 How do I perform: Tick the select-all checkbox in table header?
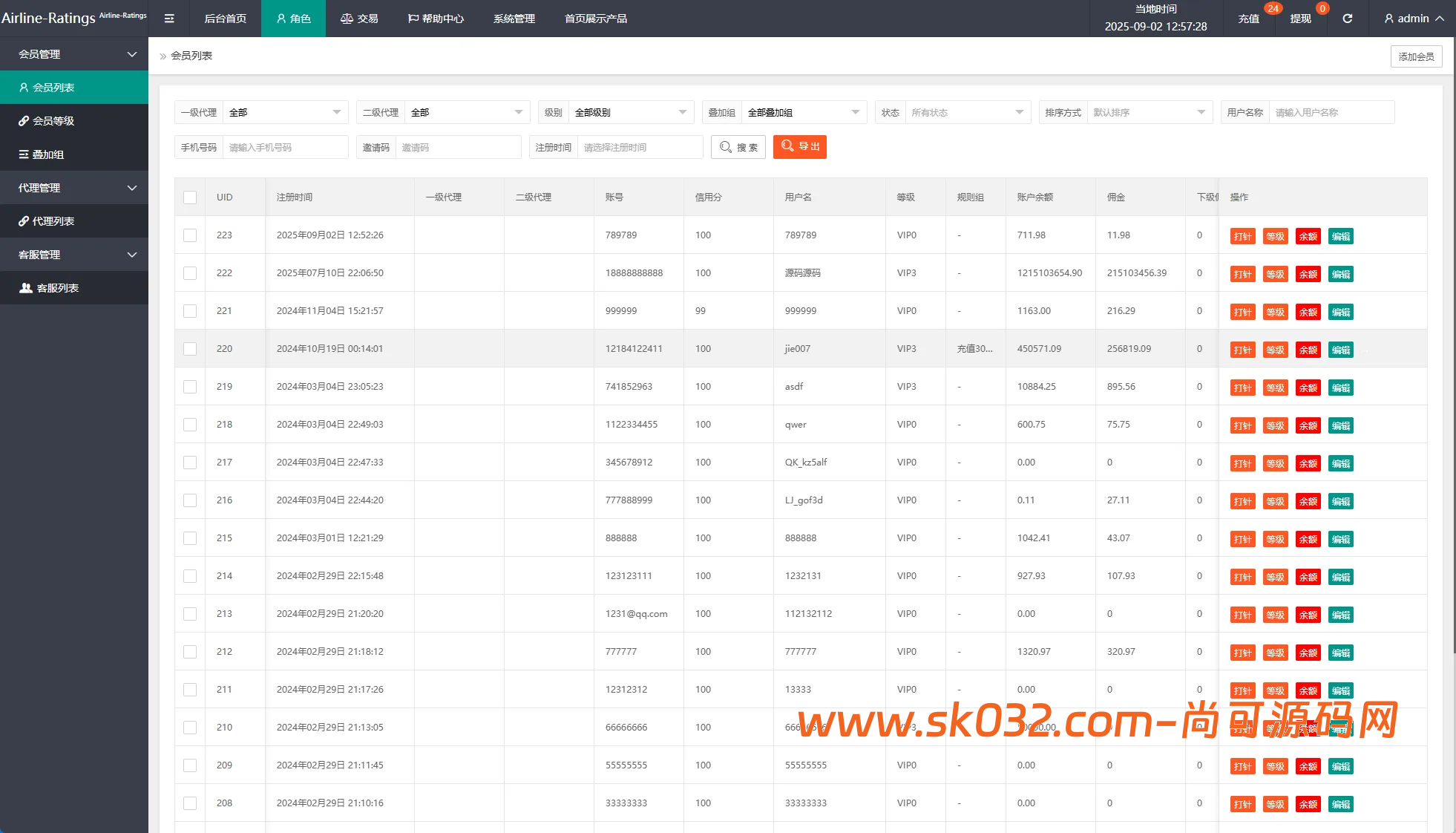190,197
